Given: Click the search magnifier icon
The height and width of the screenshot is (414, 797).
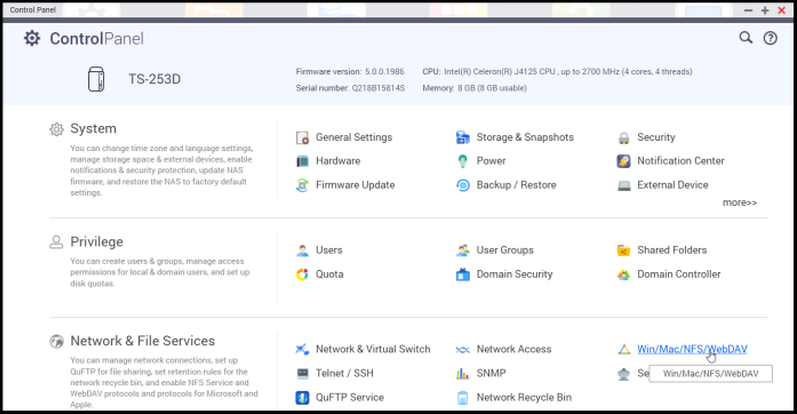Looking at the screenshot, I should pyautogui.click(x=746, y=38).
